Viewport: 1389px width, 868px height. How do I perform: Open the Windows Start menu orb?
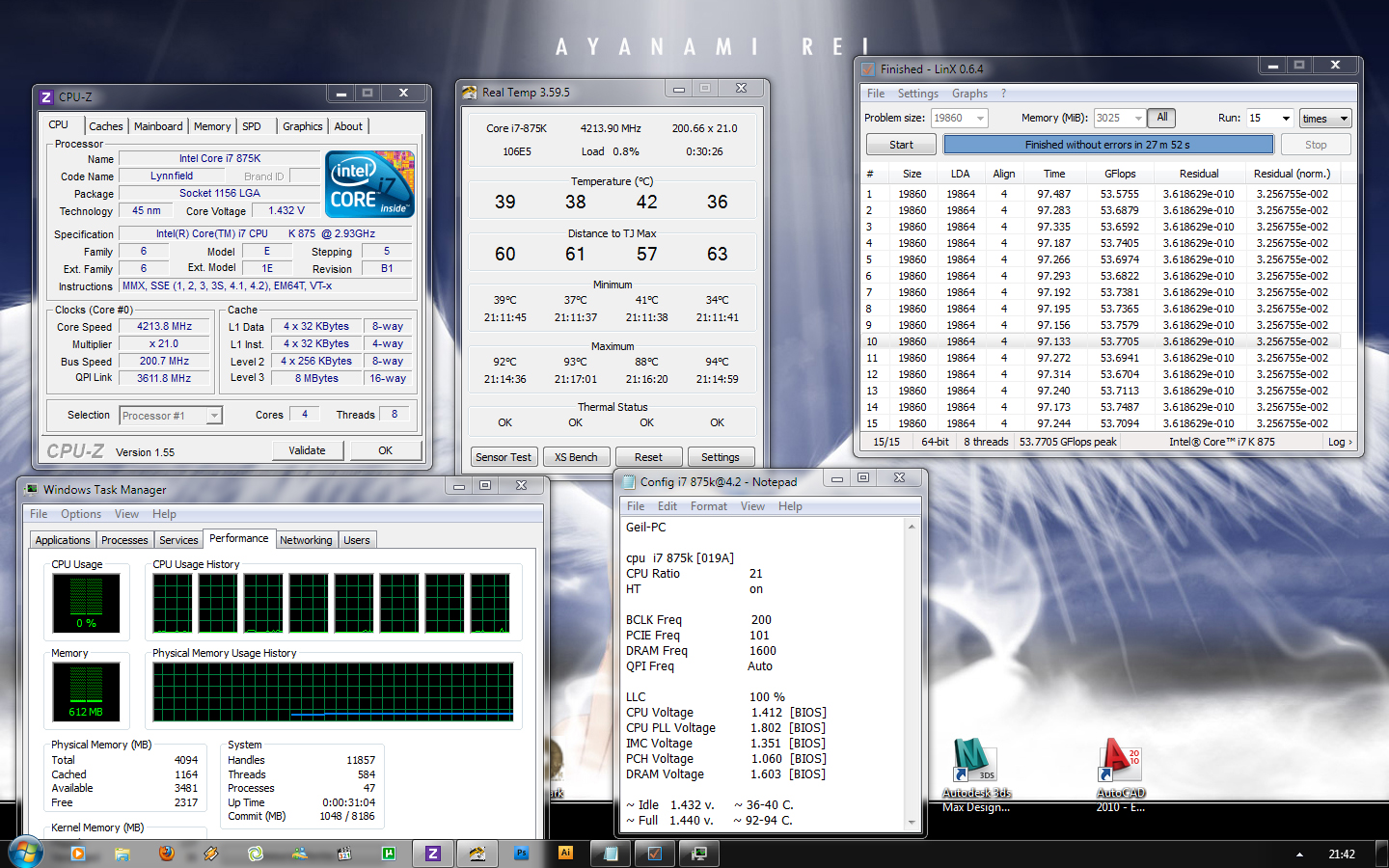click(25, 853)
